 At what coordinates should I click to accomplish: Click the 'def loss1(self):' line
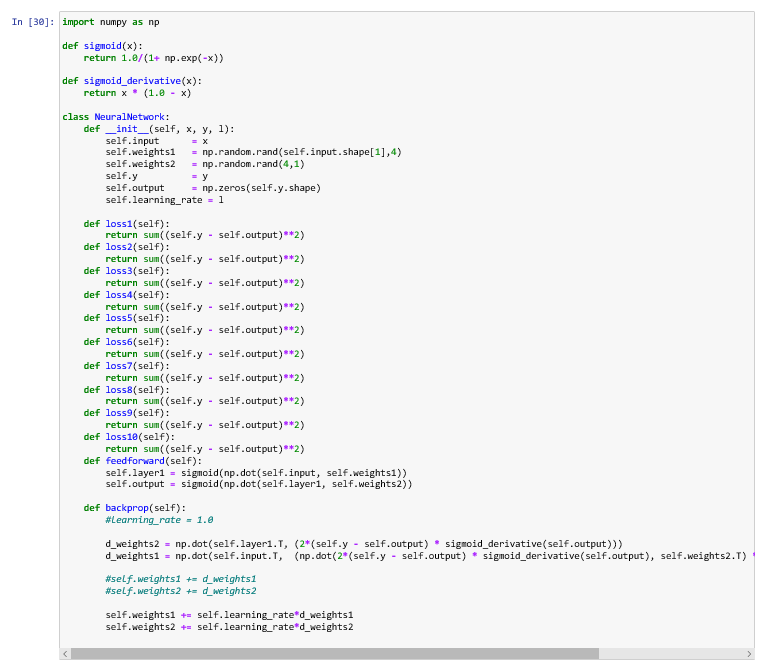point(127,224)
